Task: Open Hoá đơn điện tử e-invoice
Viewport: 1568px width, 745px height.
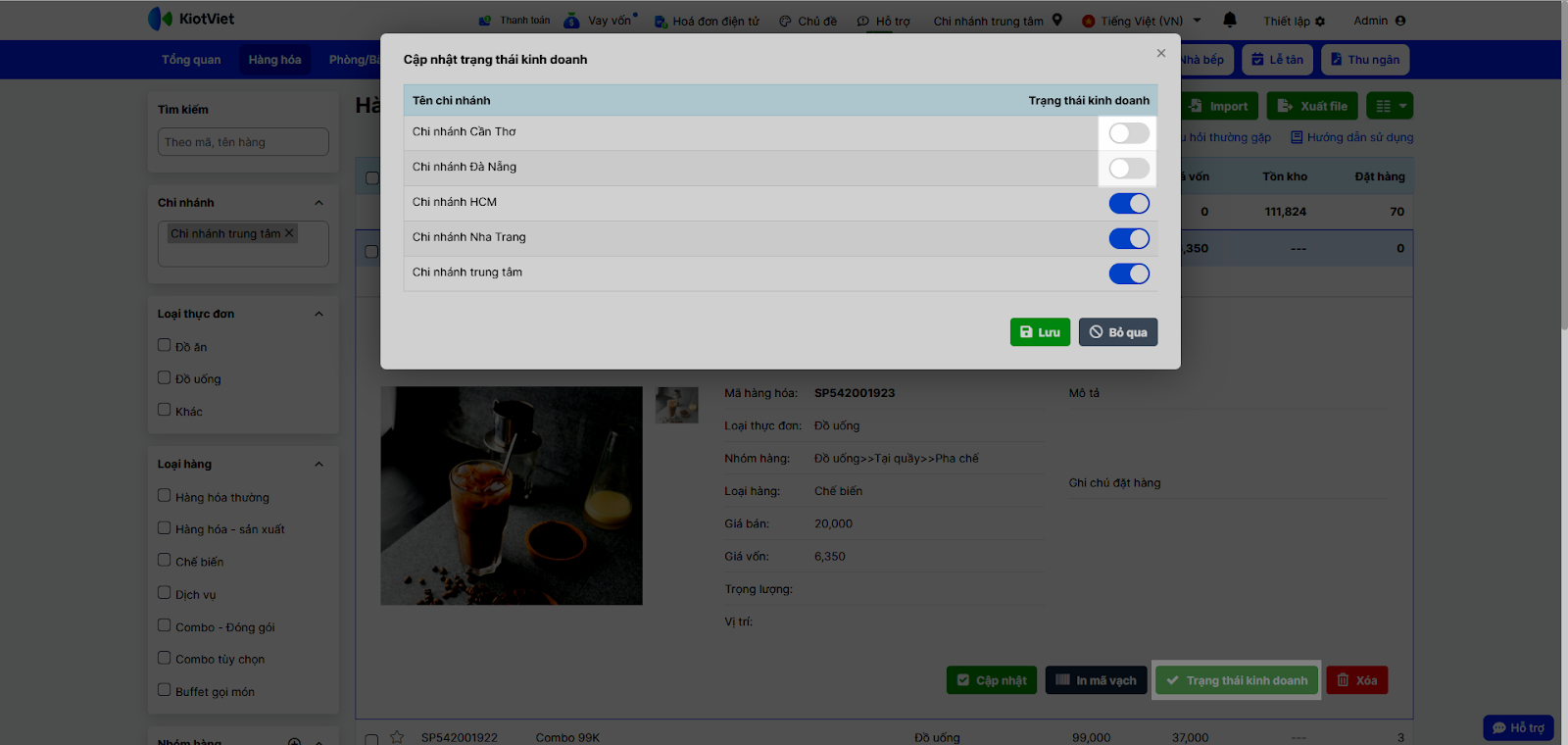Action: coord(707,21)
